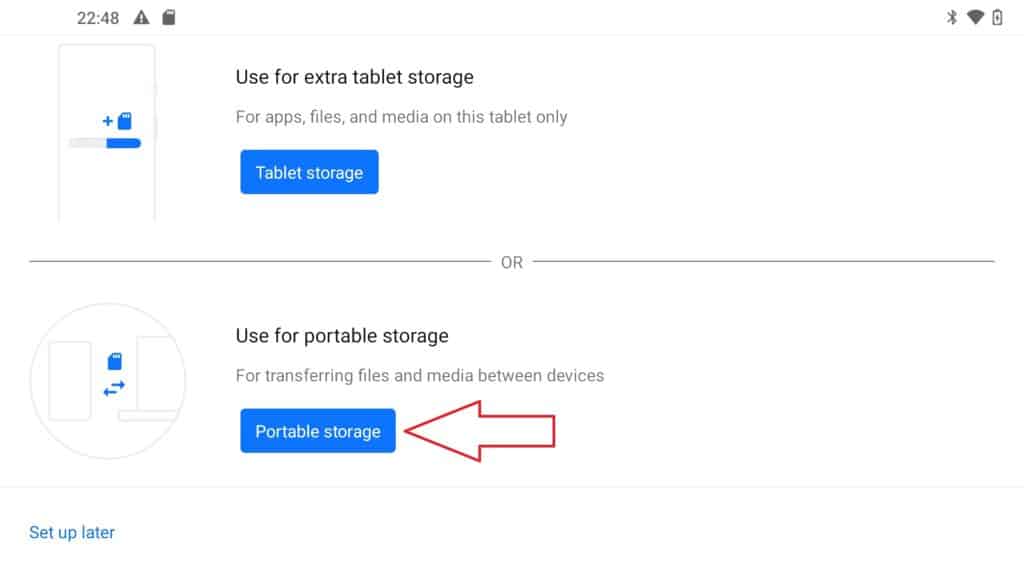The width and height of the screenshot is (1024, 576).
Task: Choose Set up later
Action: [x=71, y=532]
